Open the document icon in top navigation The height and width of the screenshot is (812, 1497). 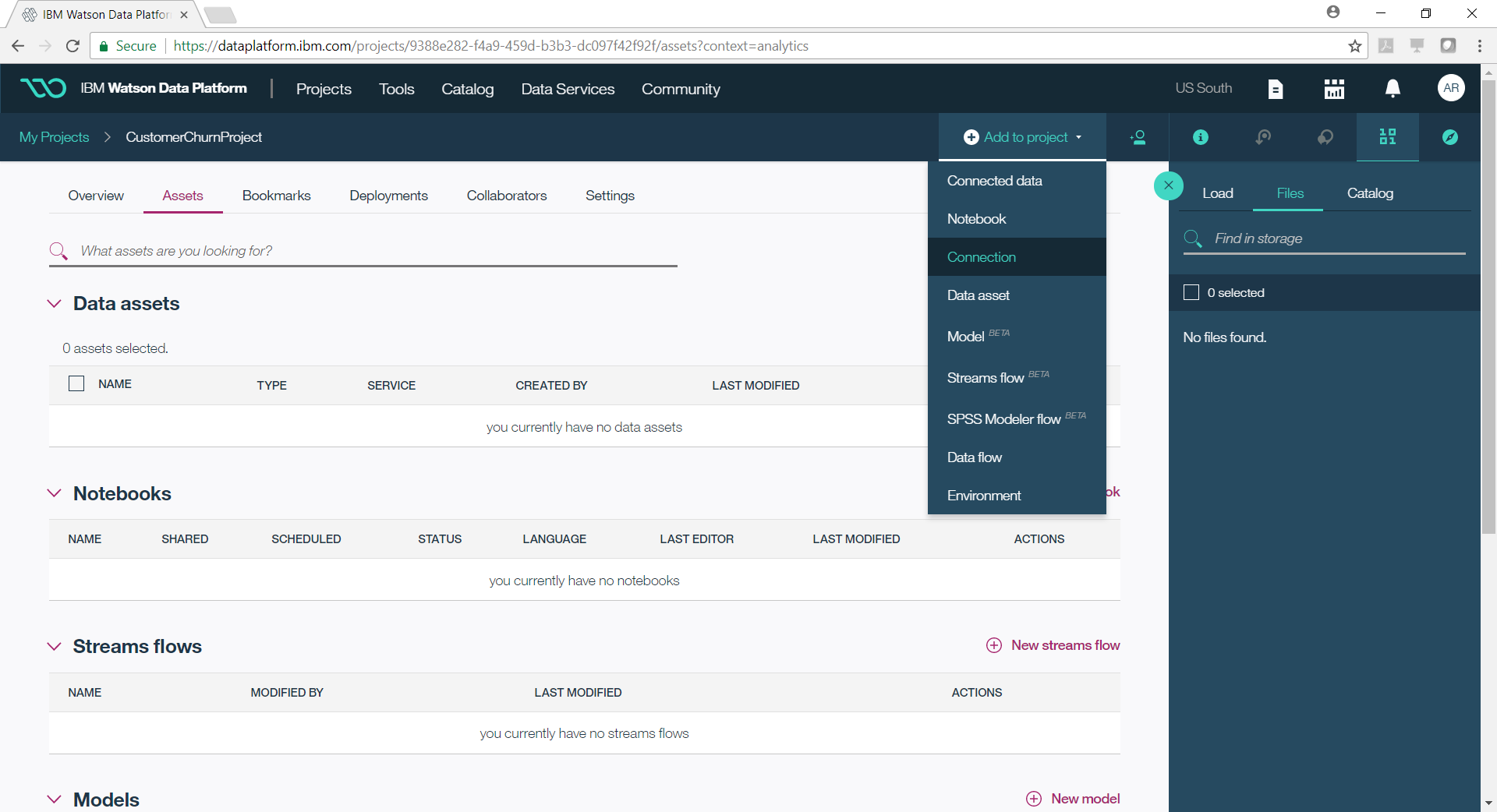pyautogui.click(x=1276, y=89)
